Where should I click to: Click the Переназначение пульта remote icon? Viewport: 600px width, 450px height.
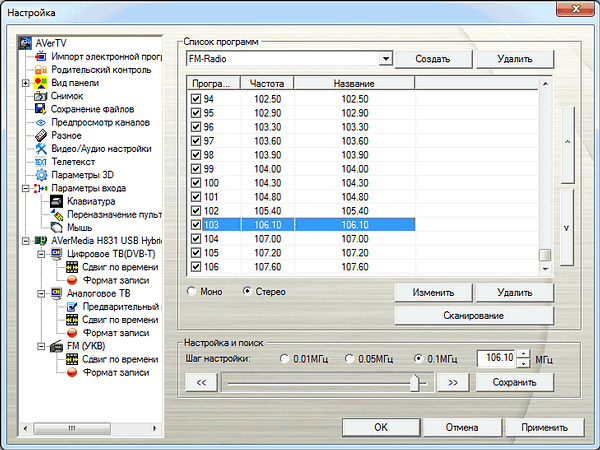pos(57,215)
